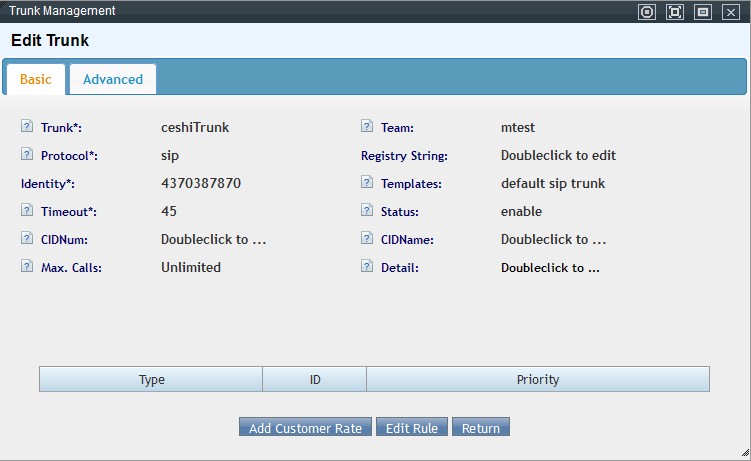Click the enable Status value
751x461 pixels.
click(521, 212)
